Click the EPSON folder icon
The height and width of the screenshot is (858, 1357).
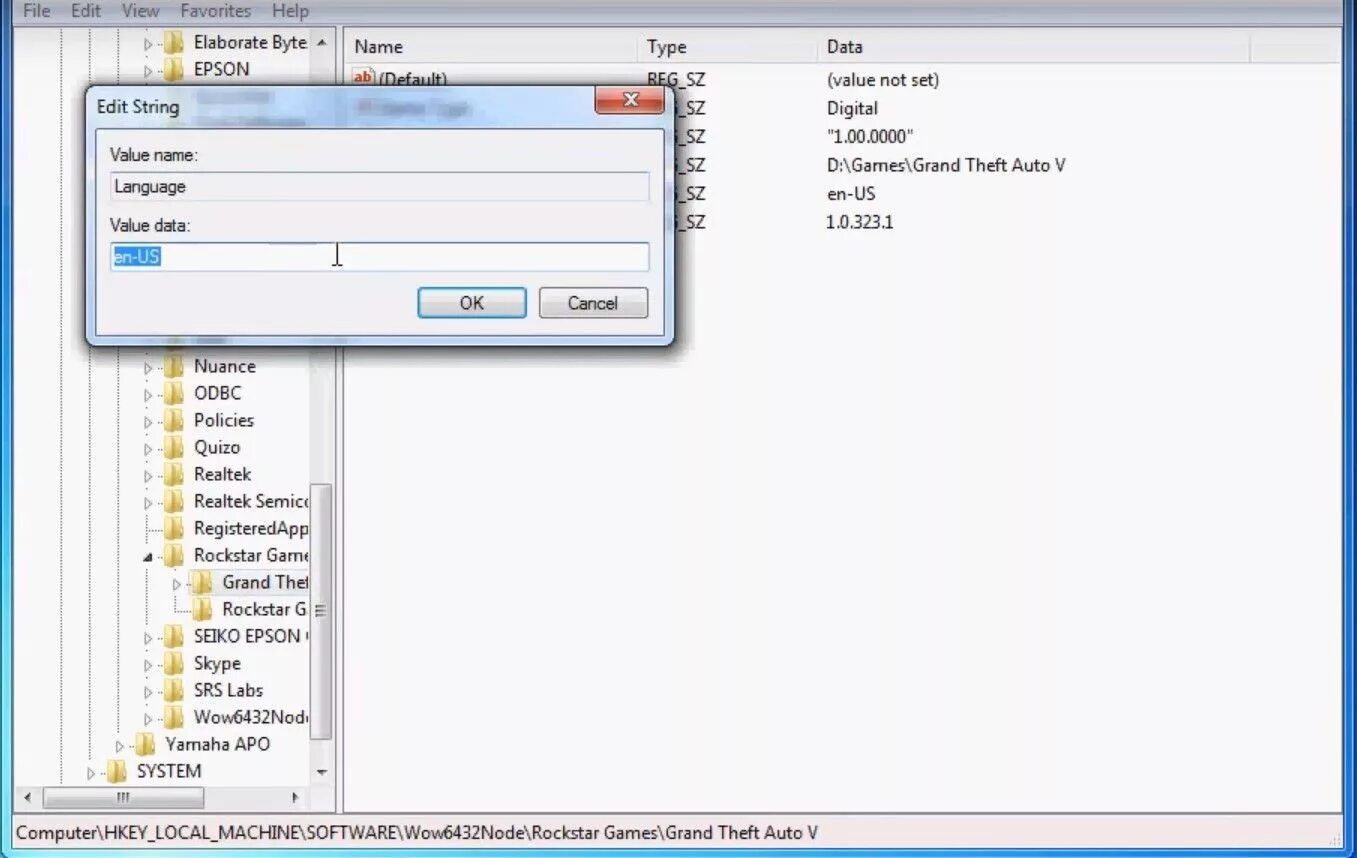tap(174, 69)
